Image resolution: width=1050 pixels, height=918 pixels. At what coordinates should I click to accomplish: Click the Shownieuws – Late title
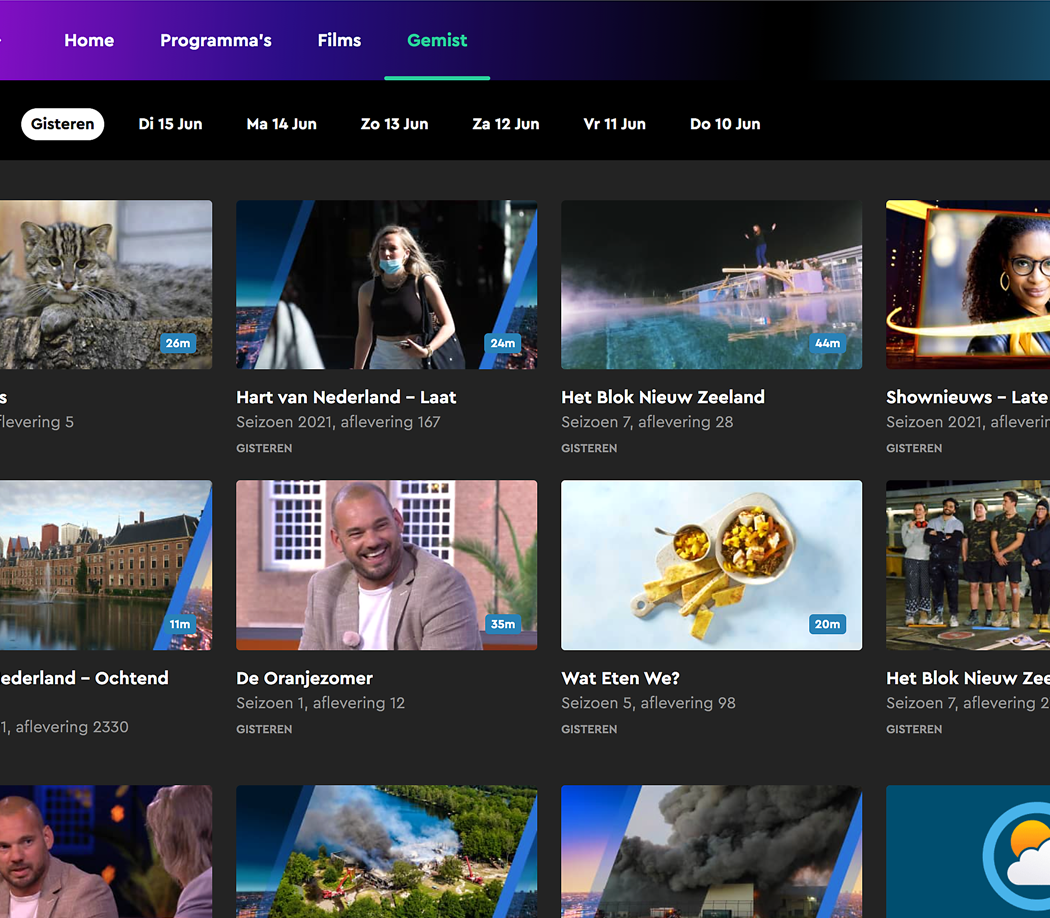967,397
